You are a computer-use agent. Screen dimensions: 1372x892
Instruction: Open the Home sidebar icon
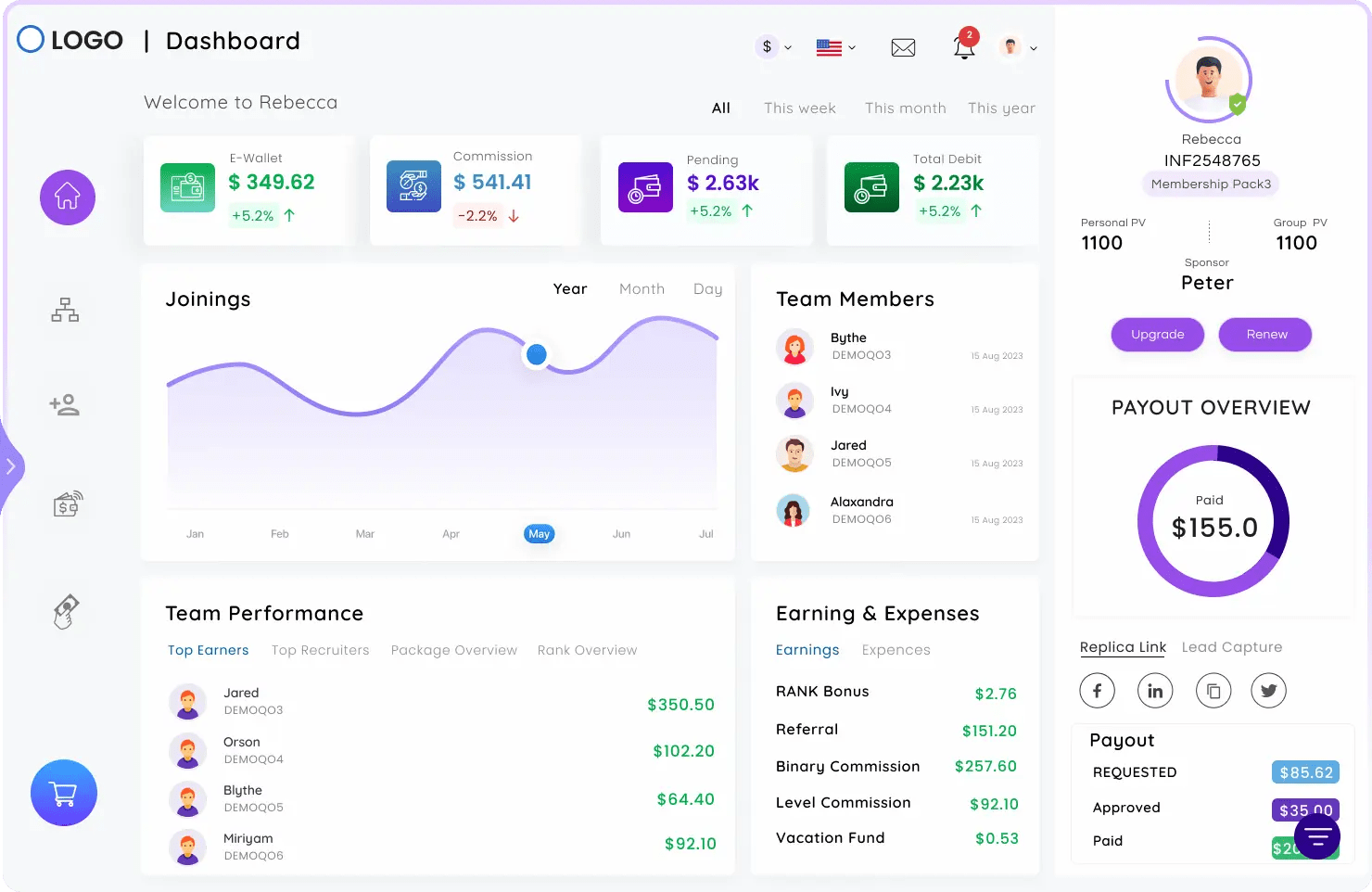(x=68, y=198)
